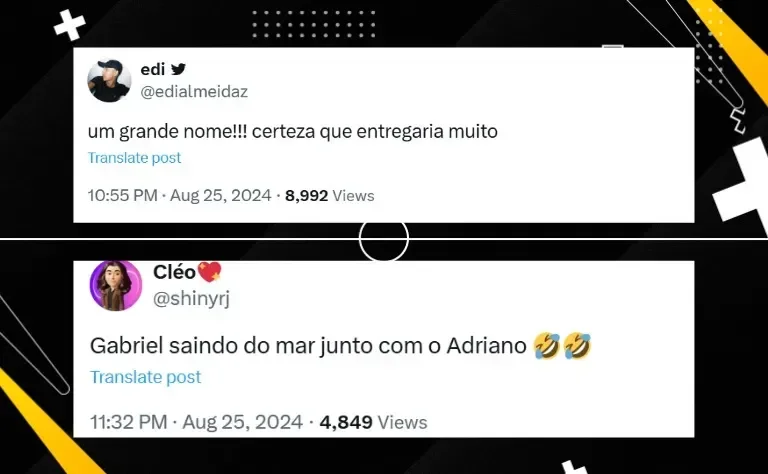Click the second laughing emoji in Cléo's tweet
Screen dimensions: 768x474
(x=577, y=346)
